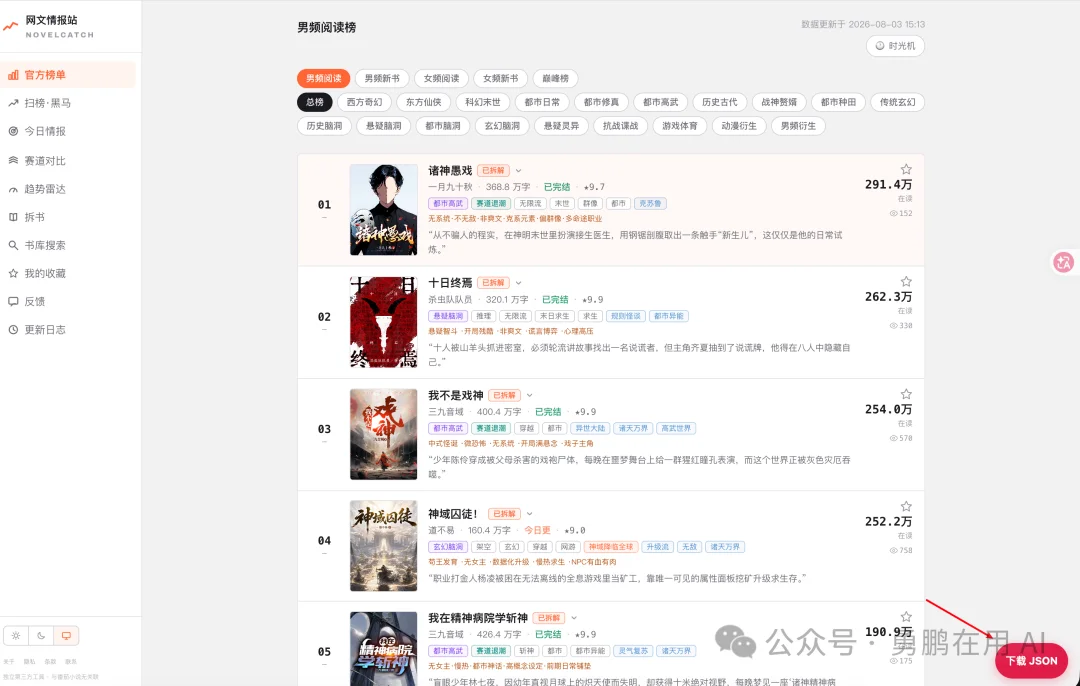Expand chevron next to 诸神愚戏
The image size is (1080, 686).
tap(519, 171)
